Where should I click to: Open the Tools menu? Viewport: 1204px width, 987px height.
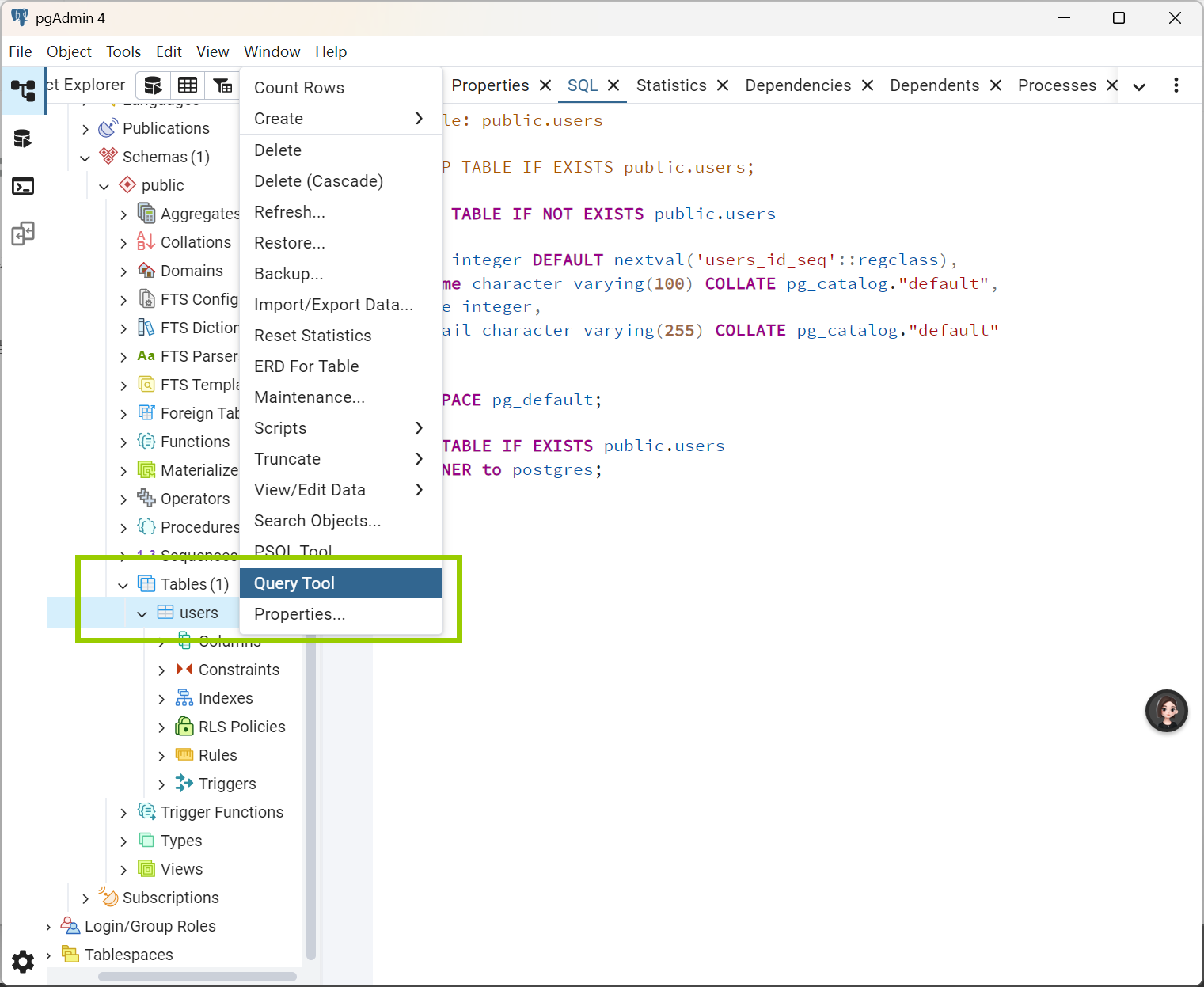[123, 51]
